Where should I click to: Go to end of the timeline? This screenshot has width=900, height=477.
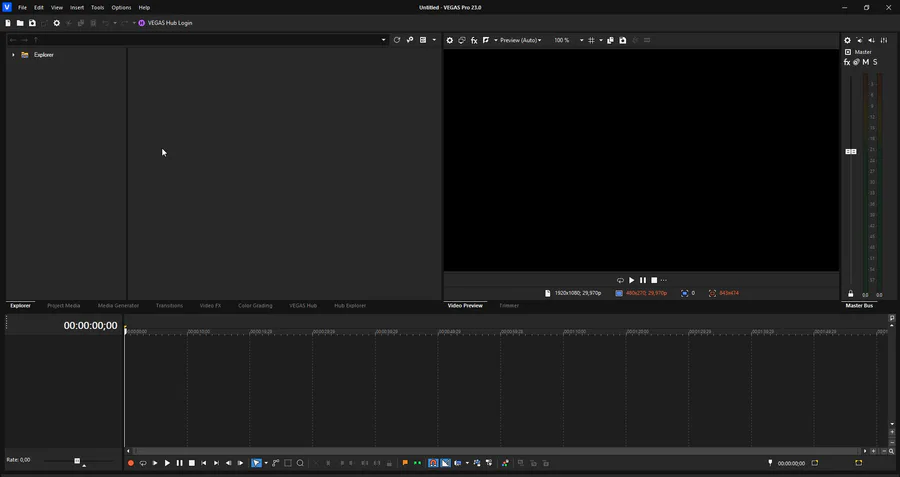(x=216, y=463)
